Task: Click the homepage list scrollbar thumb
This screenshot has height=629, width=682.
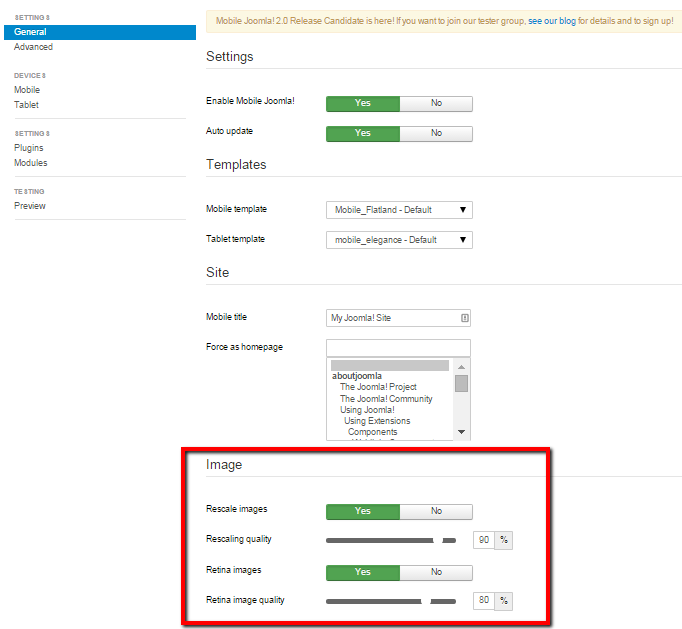Action: (461, 384)
